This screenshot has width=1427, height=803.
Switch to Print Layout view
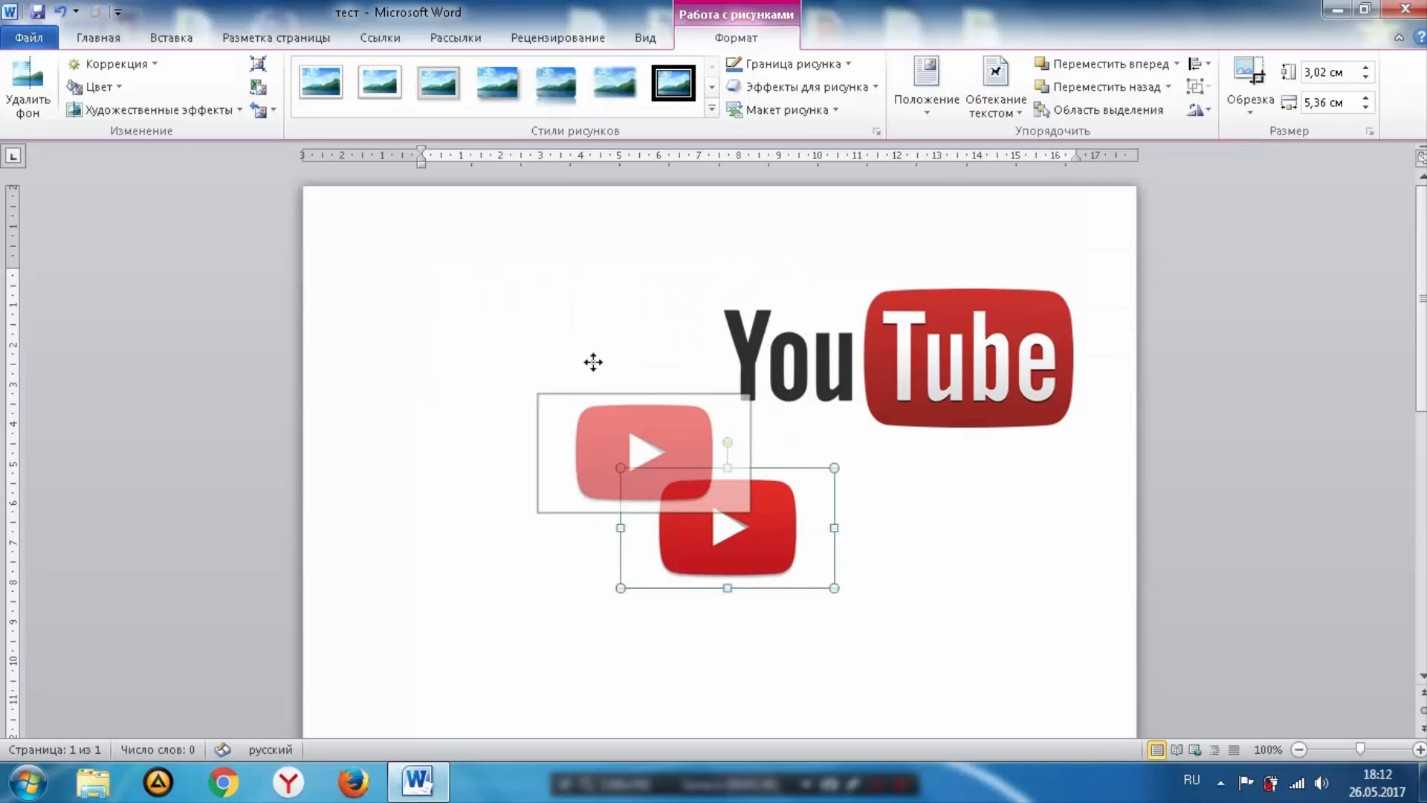click(1156, 750)
